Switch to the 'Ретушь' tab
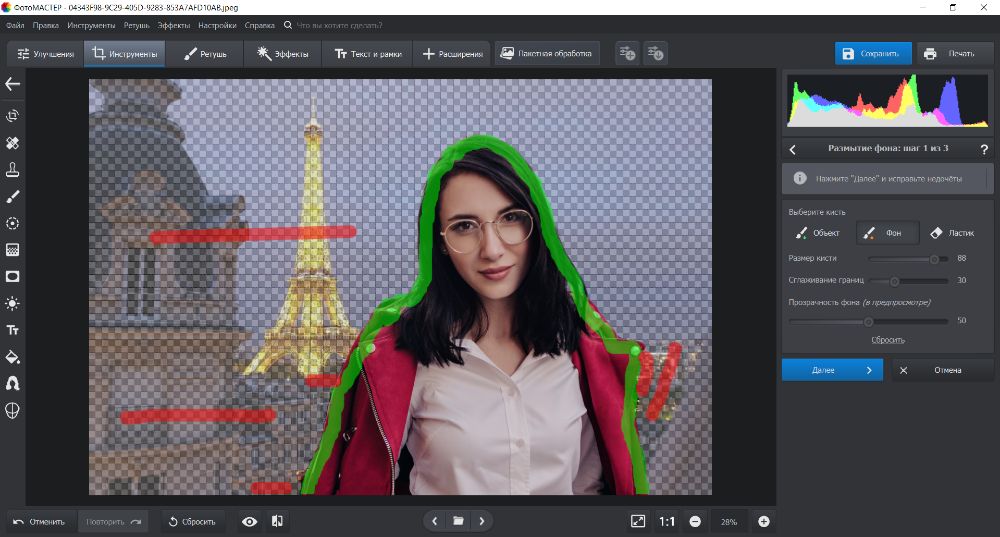The width and height of the screenshot is (1000, 537). pos(205,53)
